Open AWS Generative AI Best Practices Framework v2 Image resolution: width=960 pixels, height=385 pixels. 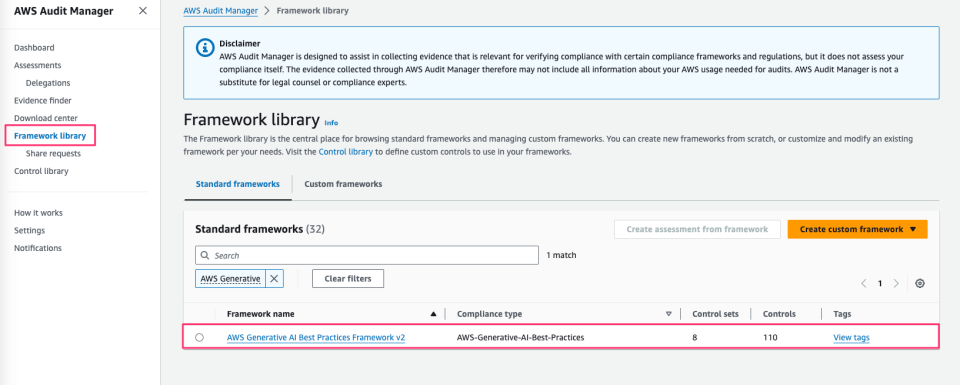point(316,337)
